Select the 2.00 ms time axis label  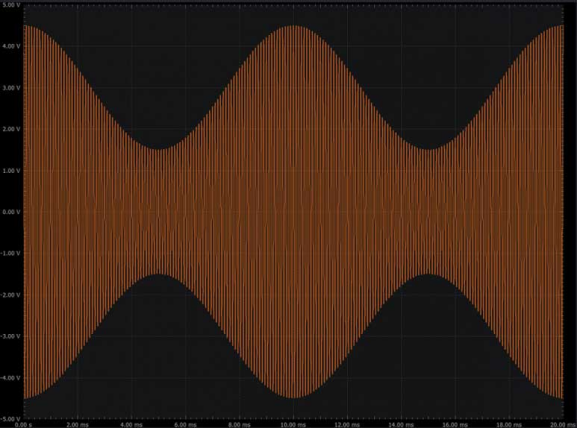(78, 425)
